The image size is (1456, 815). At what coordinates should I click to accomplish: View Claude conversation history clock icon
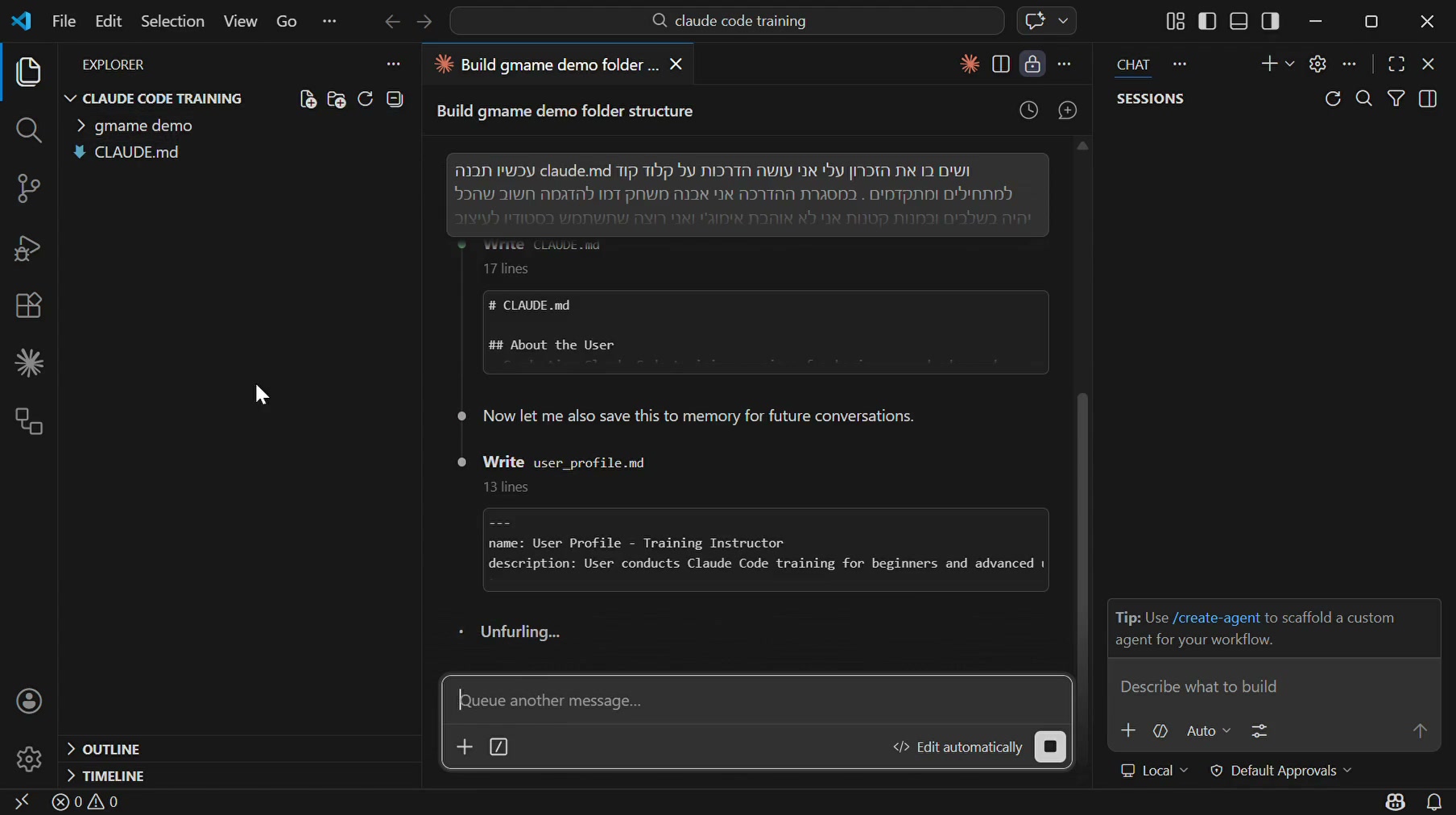[1028, 111]
